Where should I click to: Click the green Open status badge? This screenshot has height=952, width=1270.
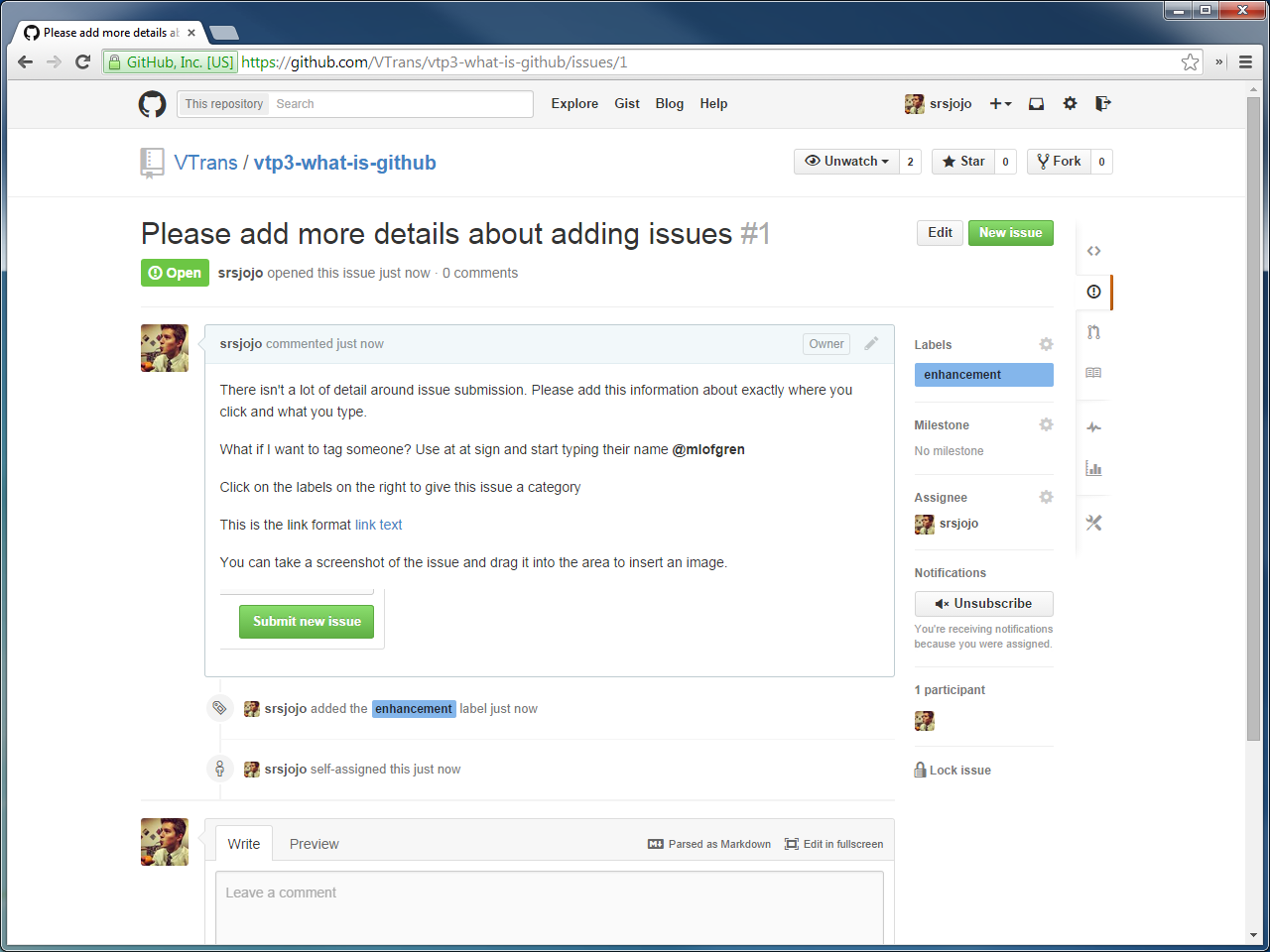(175, 273)
